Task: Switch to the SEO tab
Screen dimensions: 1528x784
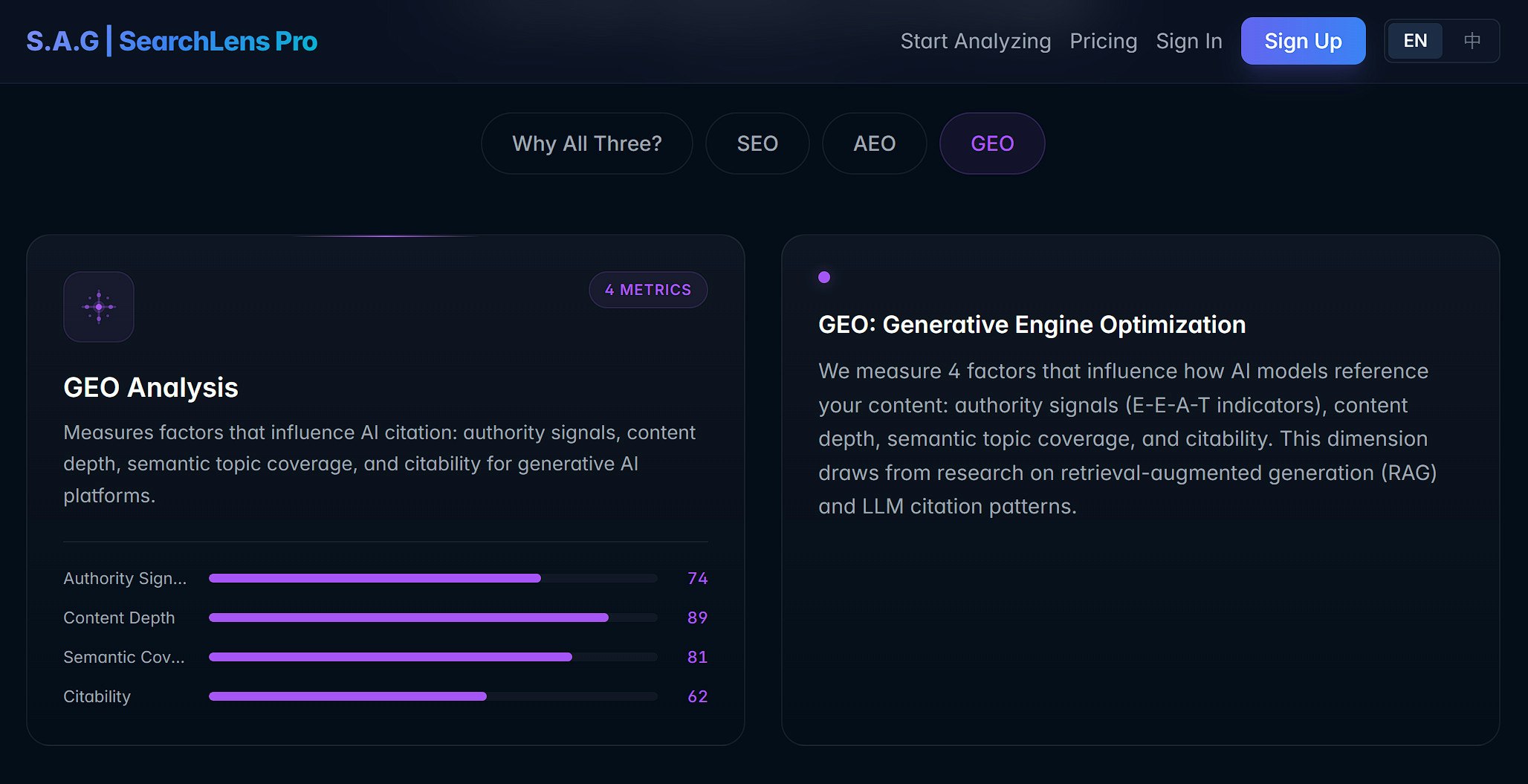Action: coord(757,143)
